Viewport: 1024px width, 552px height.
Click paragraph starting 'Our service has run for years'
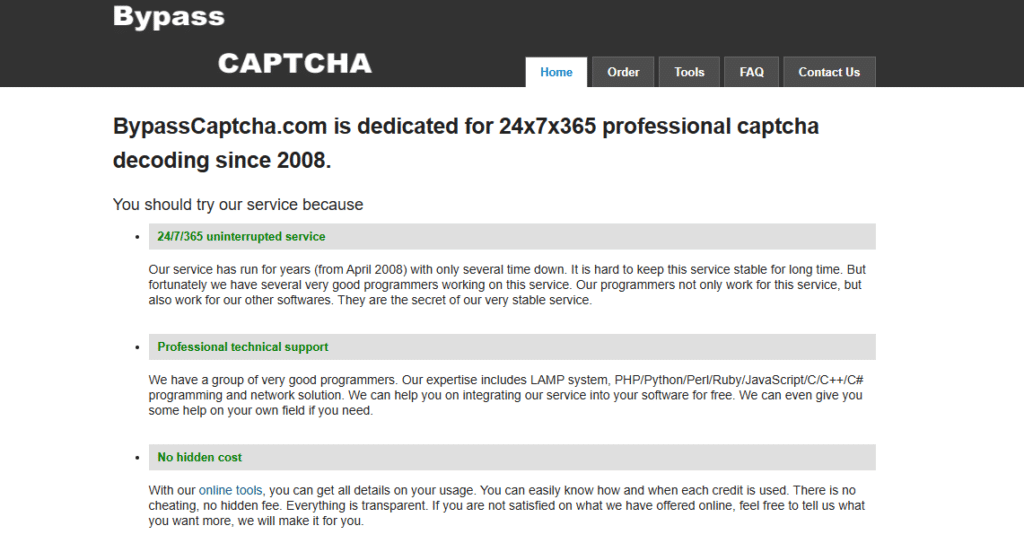click(x=507, y=285)
